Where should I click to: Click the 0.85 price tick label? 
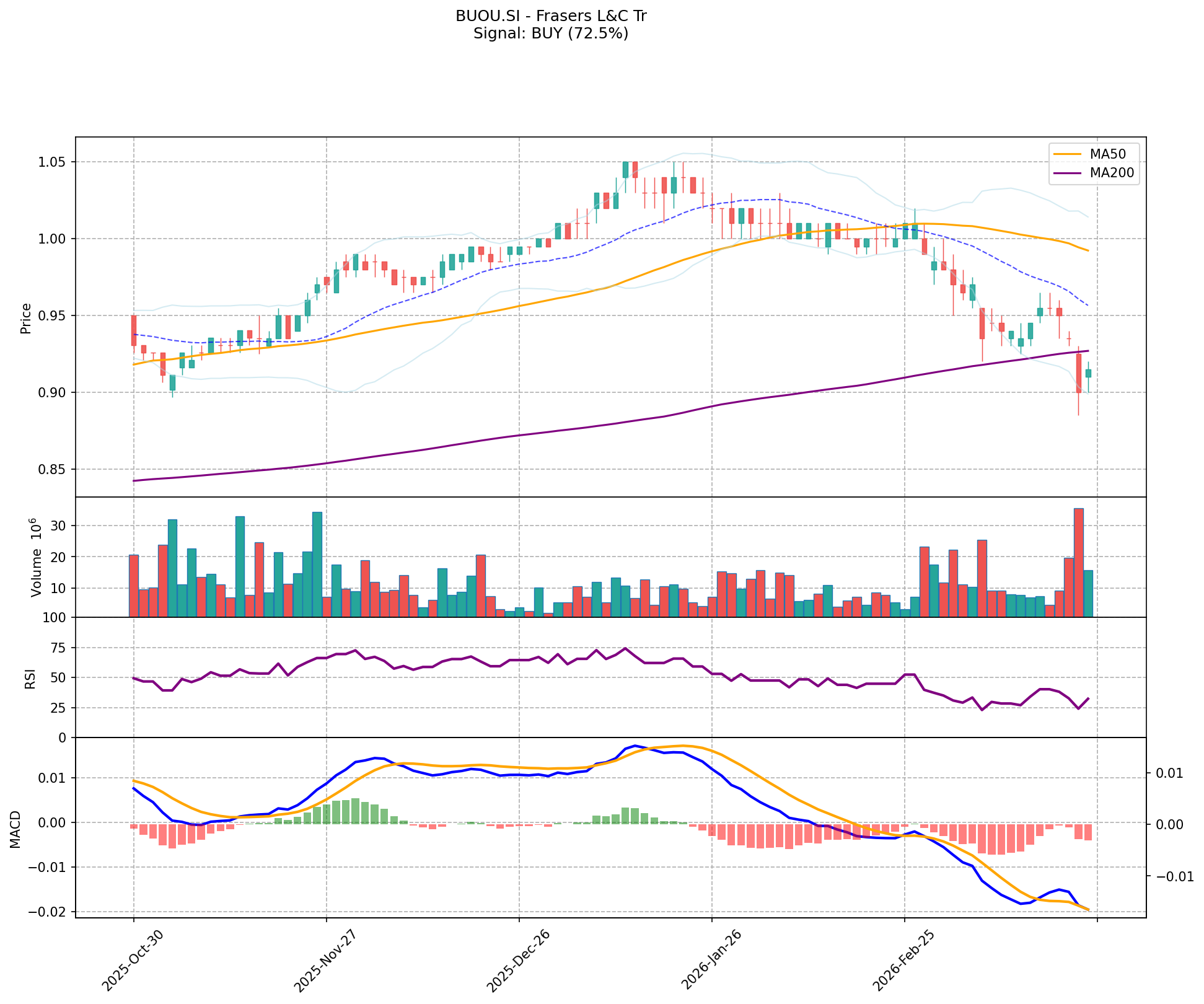(x=53, y=469)
